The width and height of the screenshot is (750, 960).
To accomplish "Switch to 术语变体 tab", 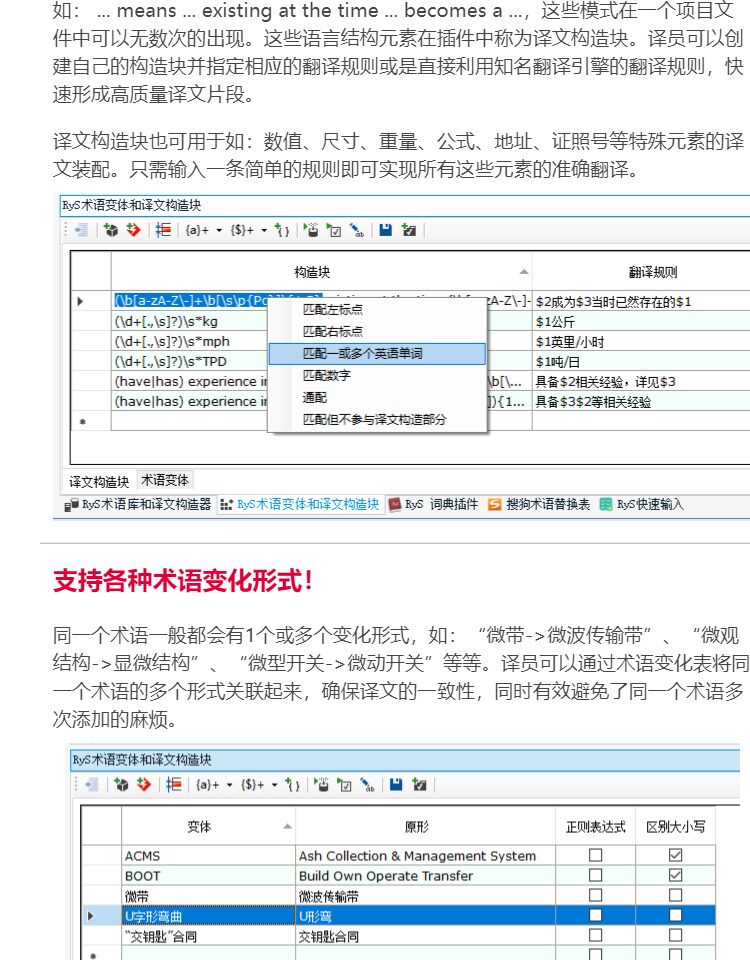I will [165, 481].
